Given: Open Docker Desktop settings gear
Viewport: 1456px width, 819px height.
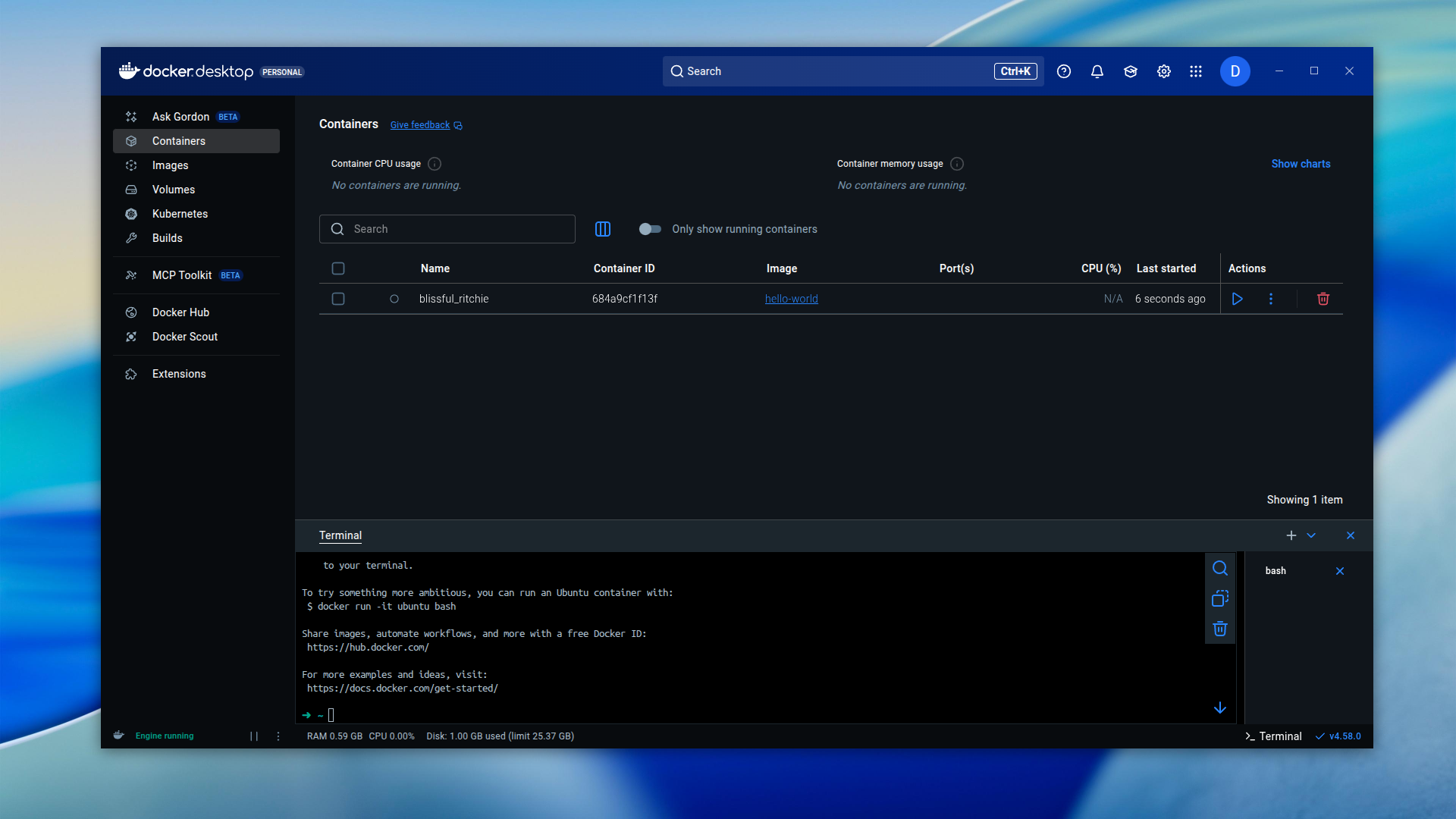Looking at the screenshot, I should tap(1163, 71).
